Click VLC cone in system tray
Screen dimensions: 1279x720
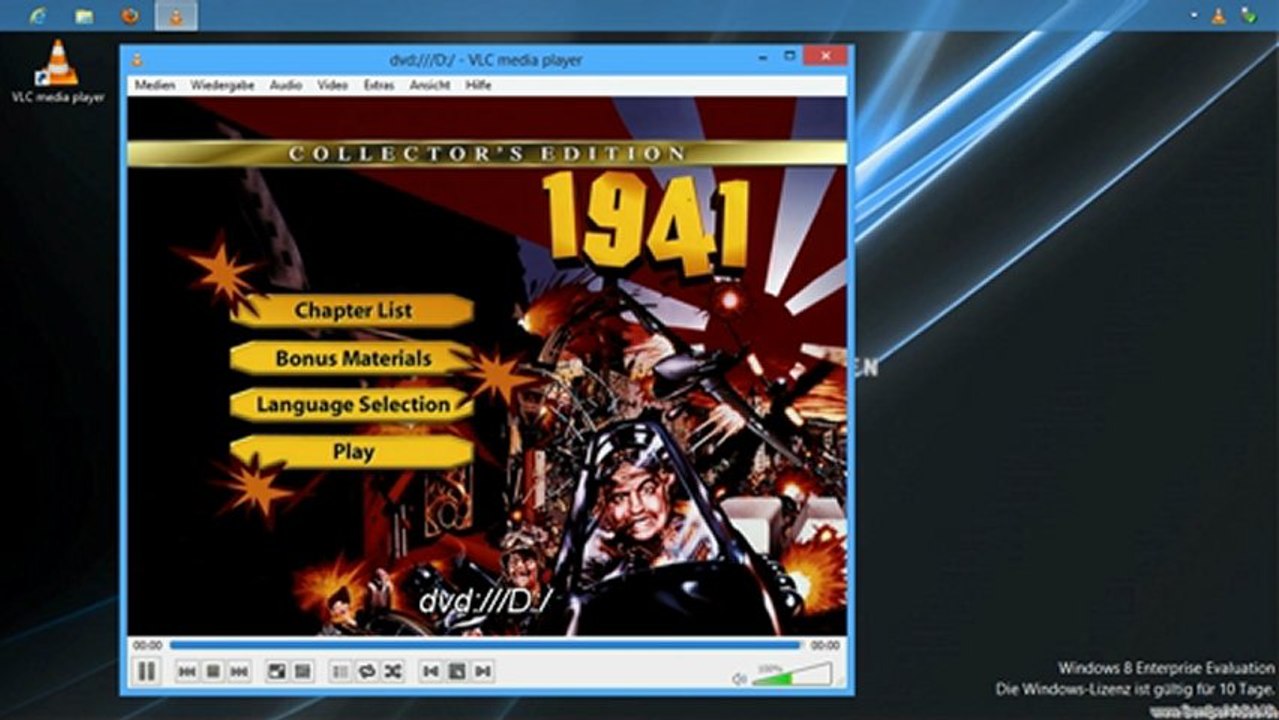pos(1218,16)
